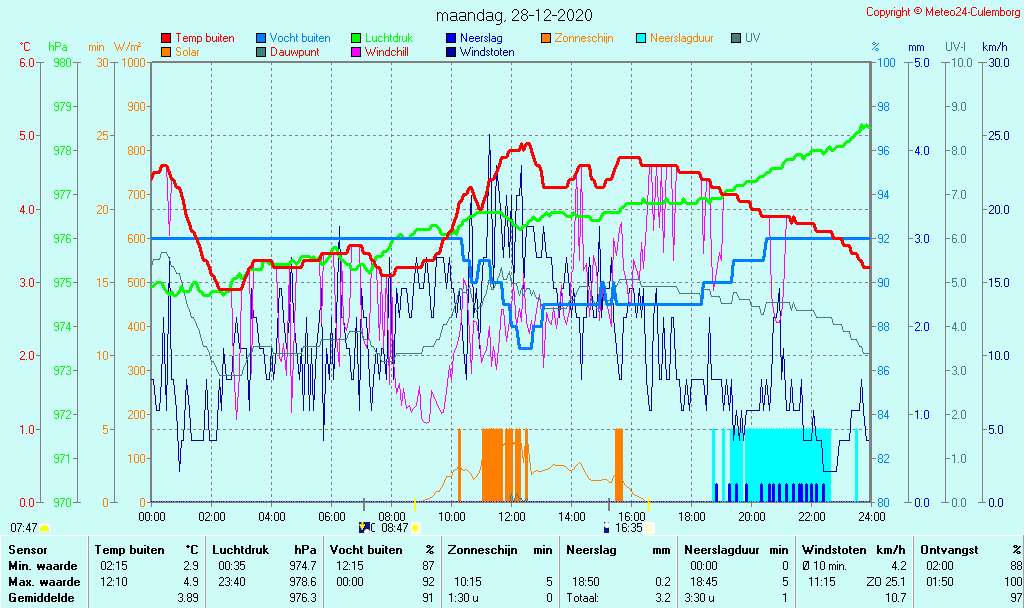
Task: Select the UV legend label
Action: [x=753, y=38]
